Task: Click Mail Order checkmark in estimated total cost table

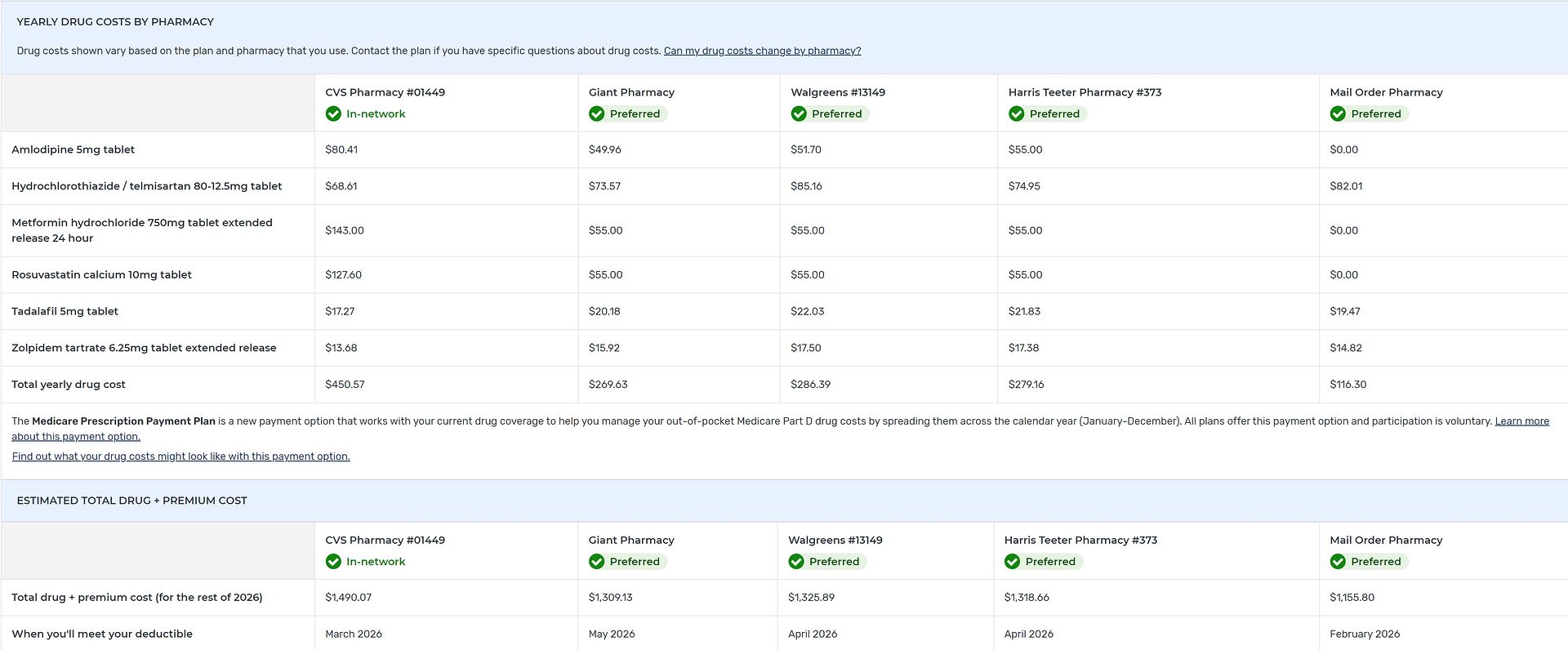Action: [1338, 562]
